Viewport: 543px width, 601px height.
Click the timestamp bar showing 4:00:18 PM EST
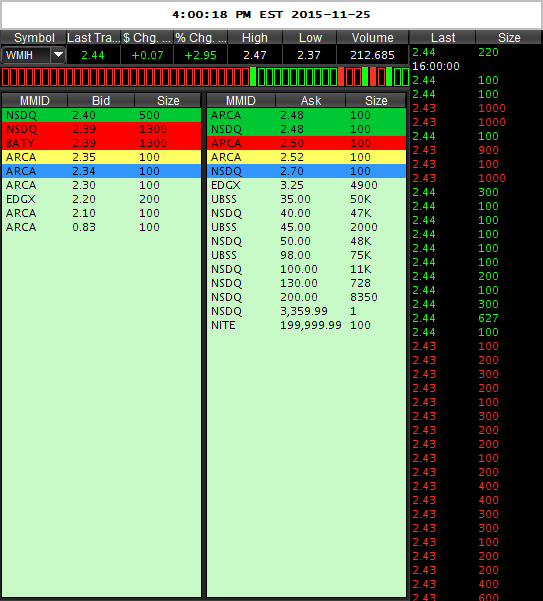pos(271,15)
